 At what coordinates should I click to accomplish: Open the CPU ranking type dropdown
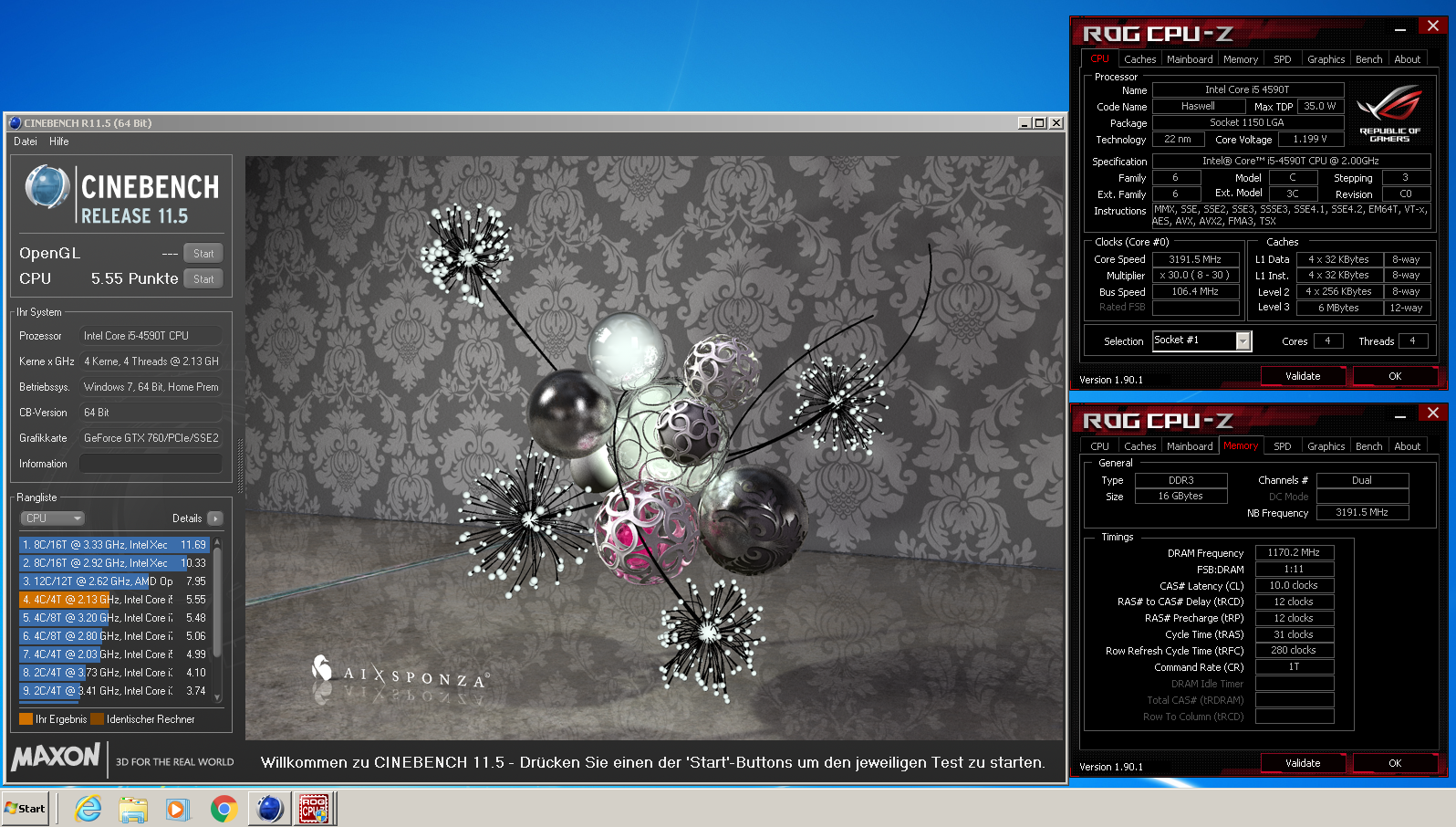coord(52,518)
